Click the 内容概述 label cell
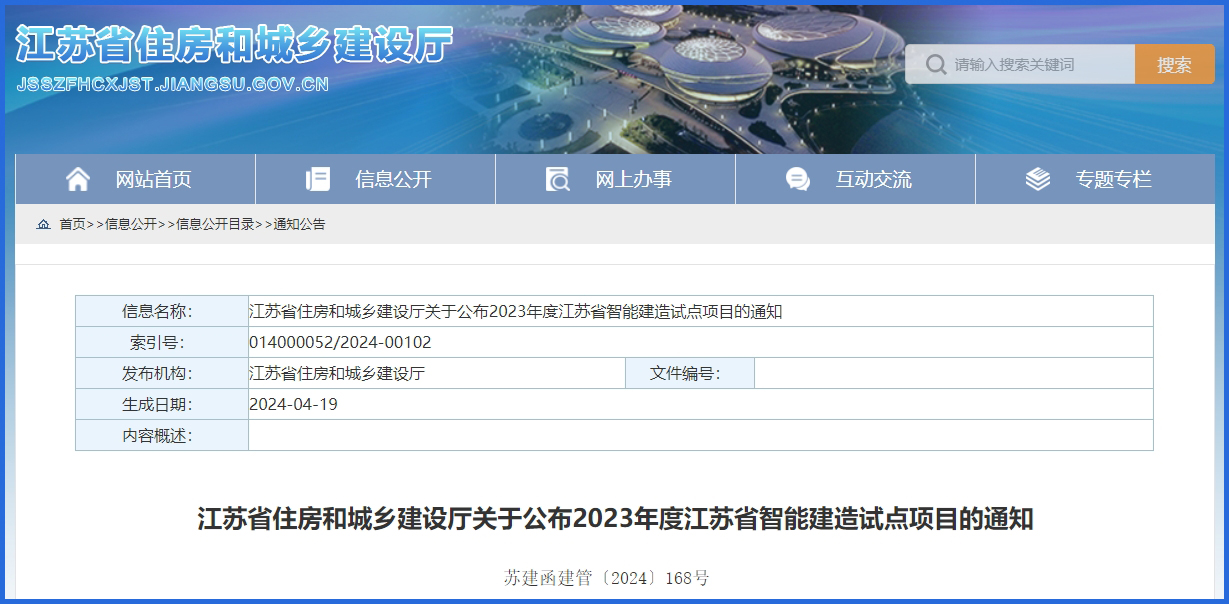Viewport: 1229px width, 604px height. (162, 435)
